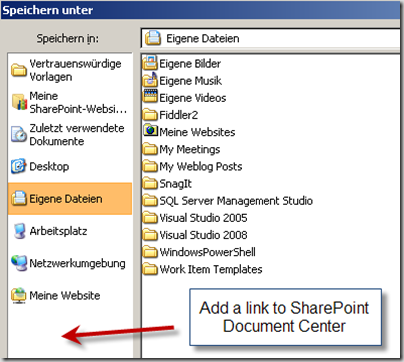Click the Fiddler2 folder icon

point(150,115)
